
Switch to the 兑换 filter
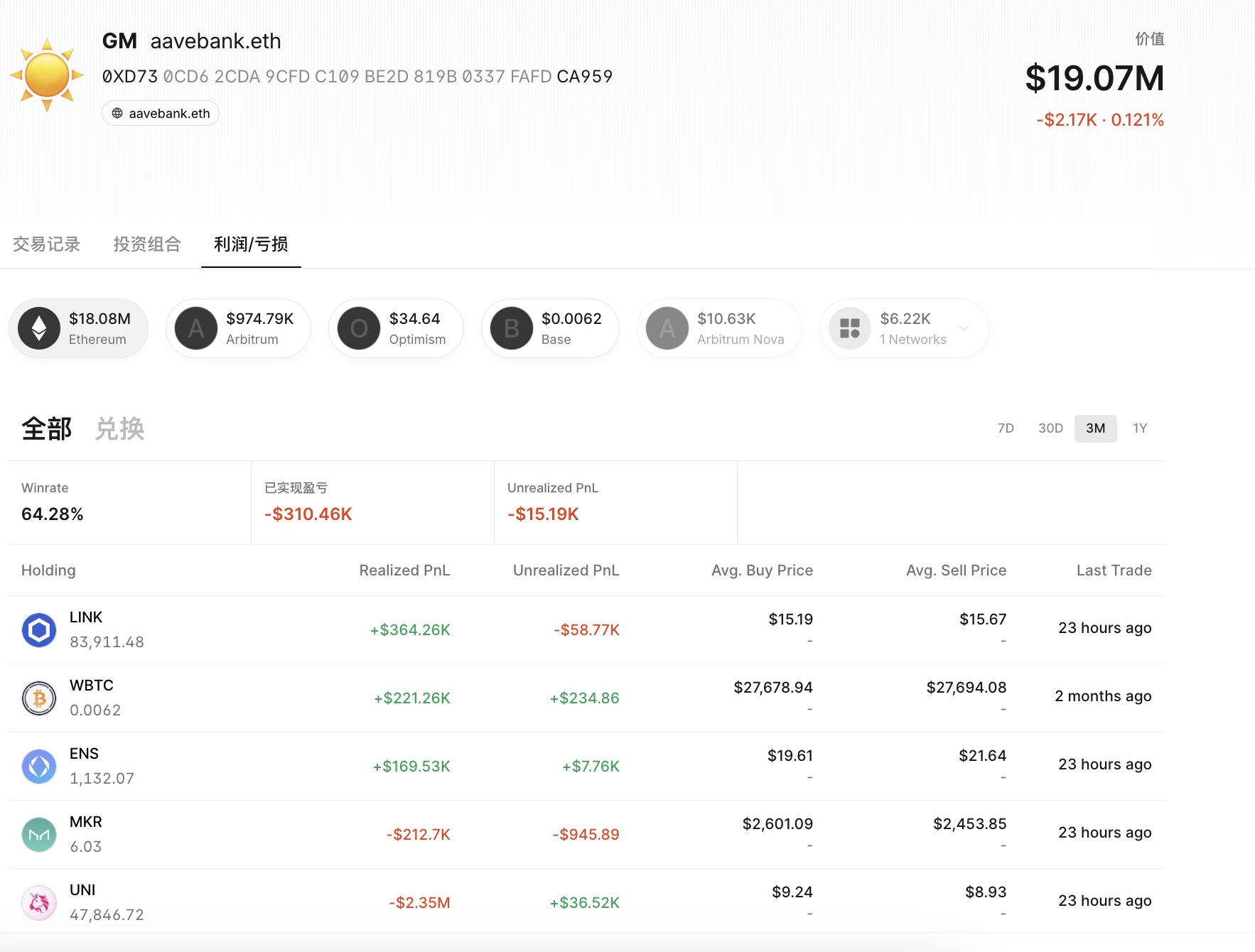[119, 429]
